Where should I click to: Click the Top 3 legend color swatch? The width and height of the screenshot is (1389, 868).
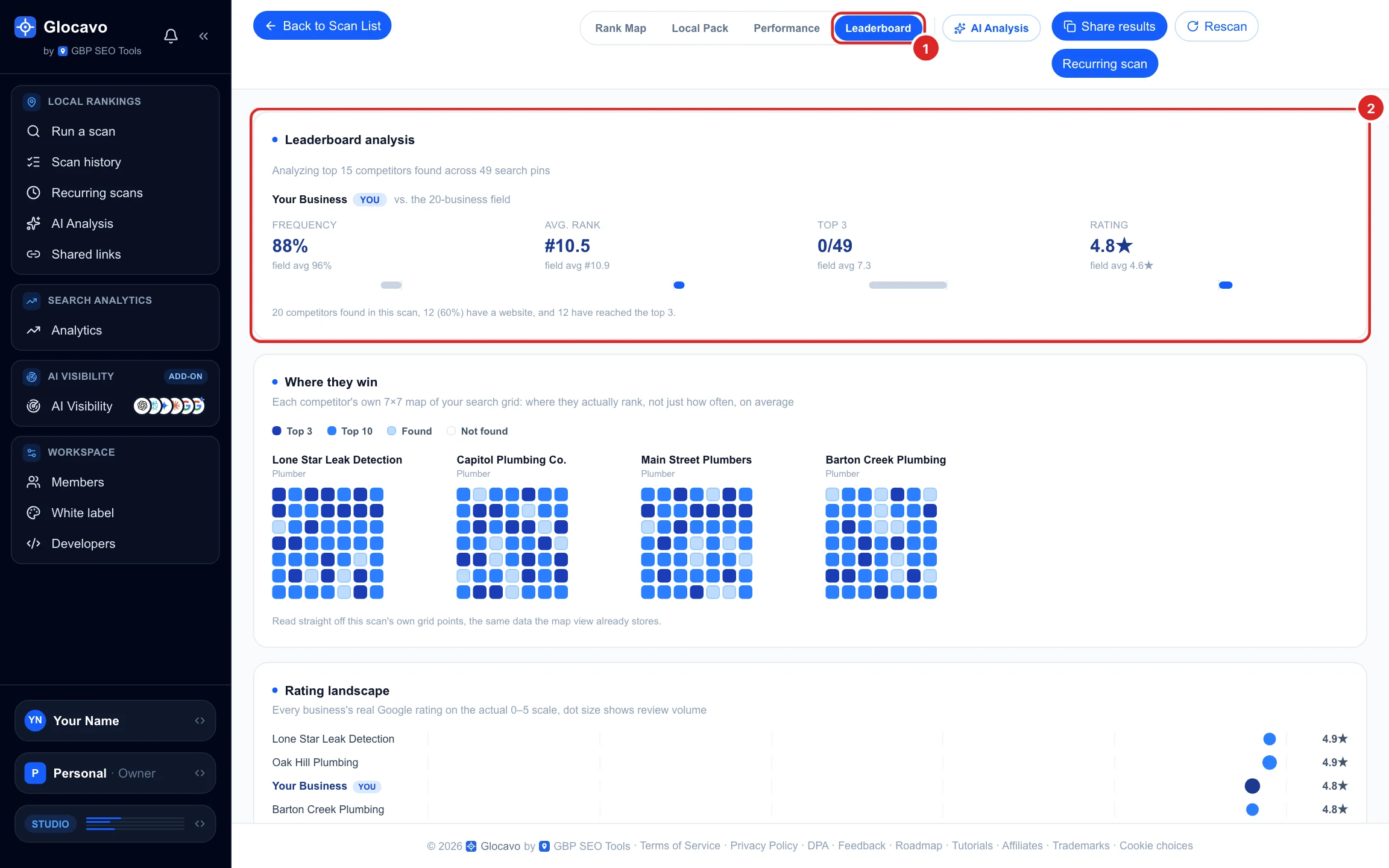277,431
